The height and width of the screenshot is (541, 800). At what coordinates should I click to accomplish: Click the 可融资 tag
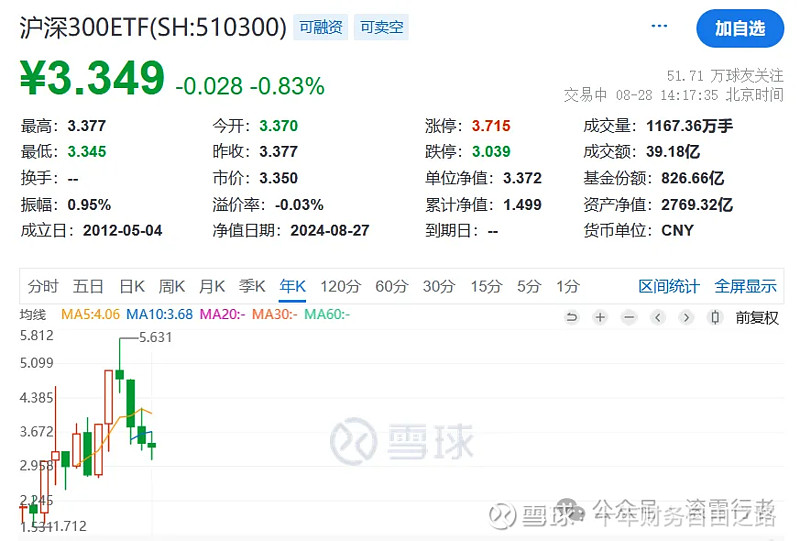click(x=320, y=27)
